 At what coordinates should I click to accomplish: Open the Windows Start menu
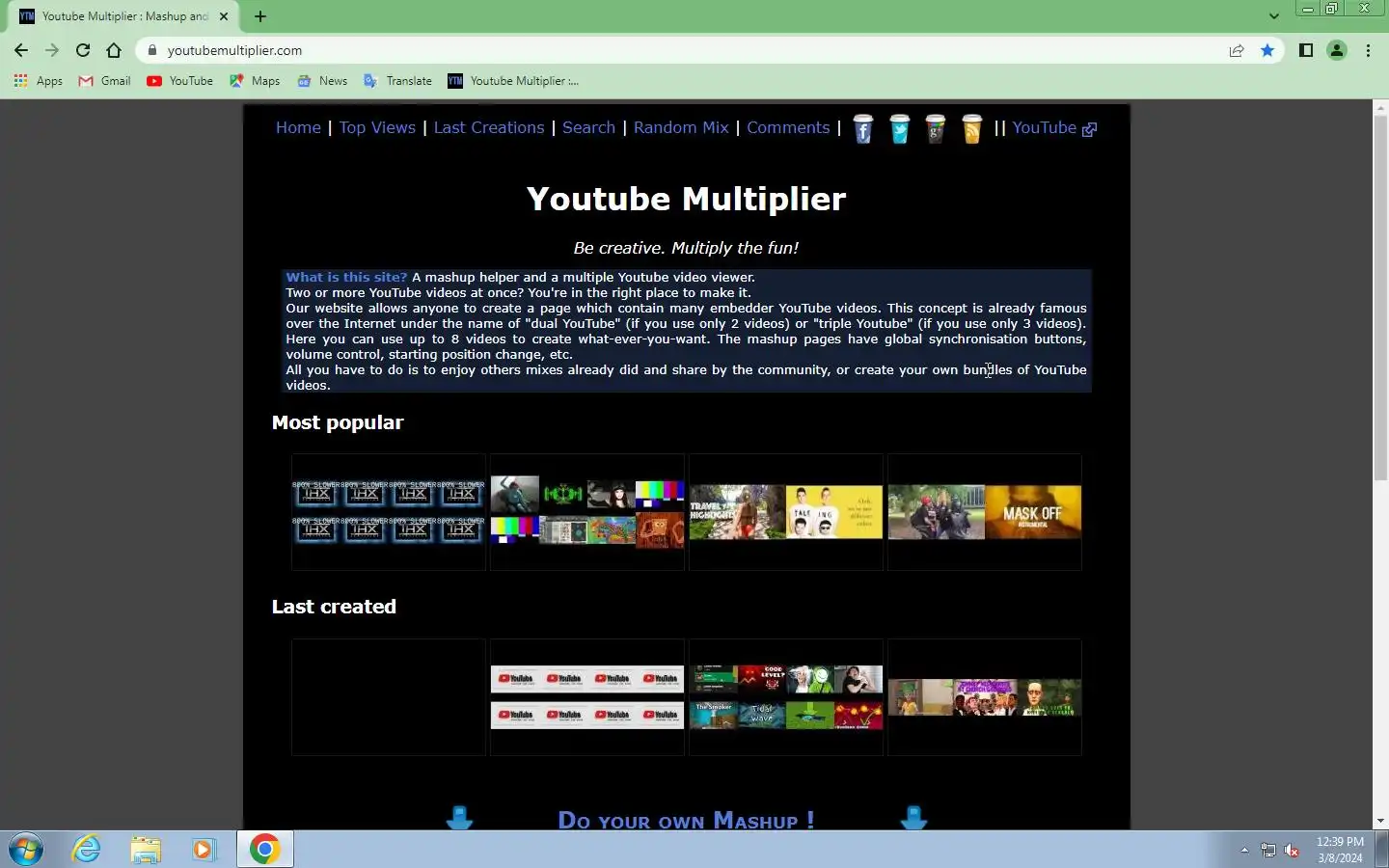tap(26, 850)
